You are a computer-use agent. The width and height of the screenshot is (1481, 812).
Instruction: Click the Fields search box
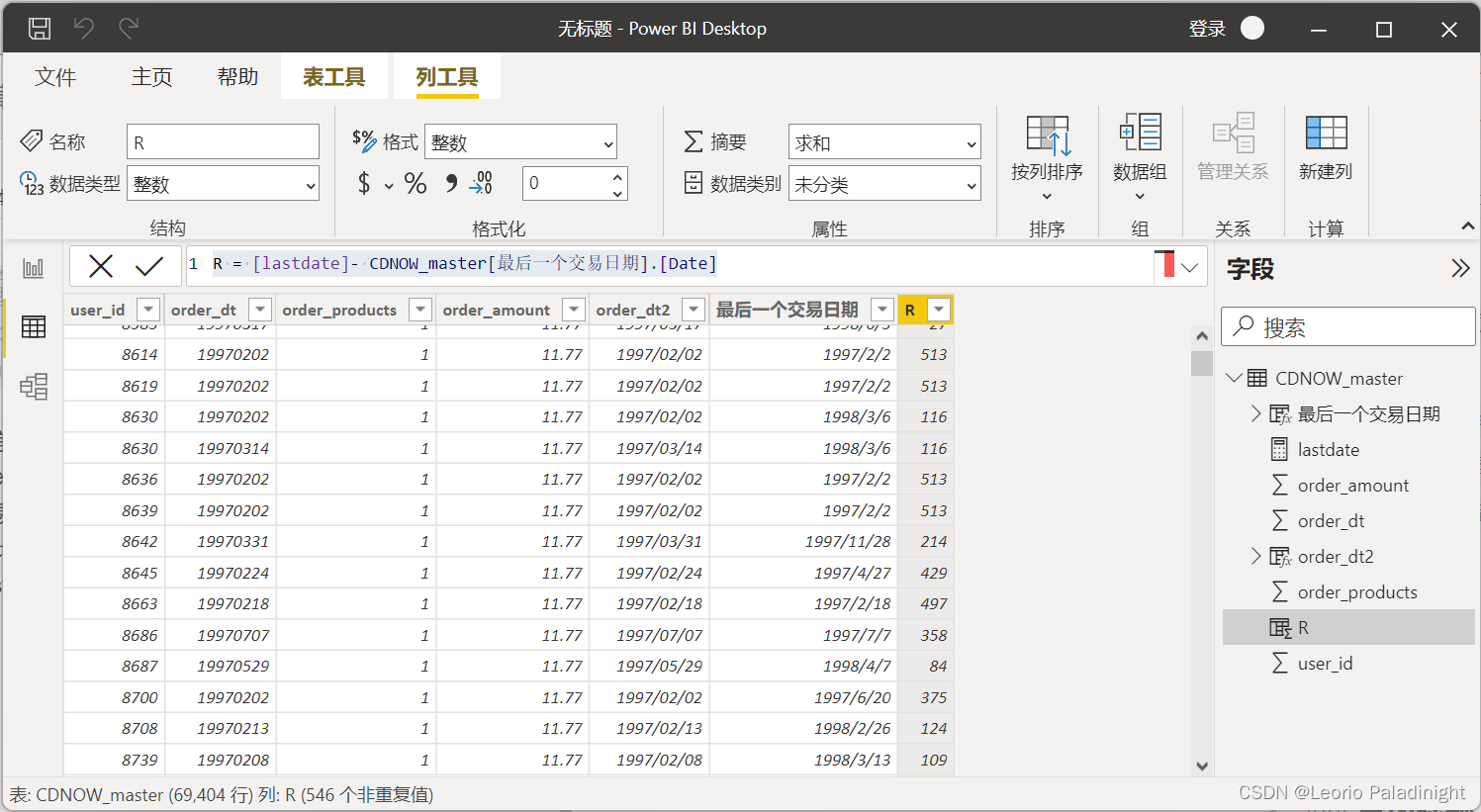point(1348,326)
